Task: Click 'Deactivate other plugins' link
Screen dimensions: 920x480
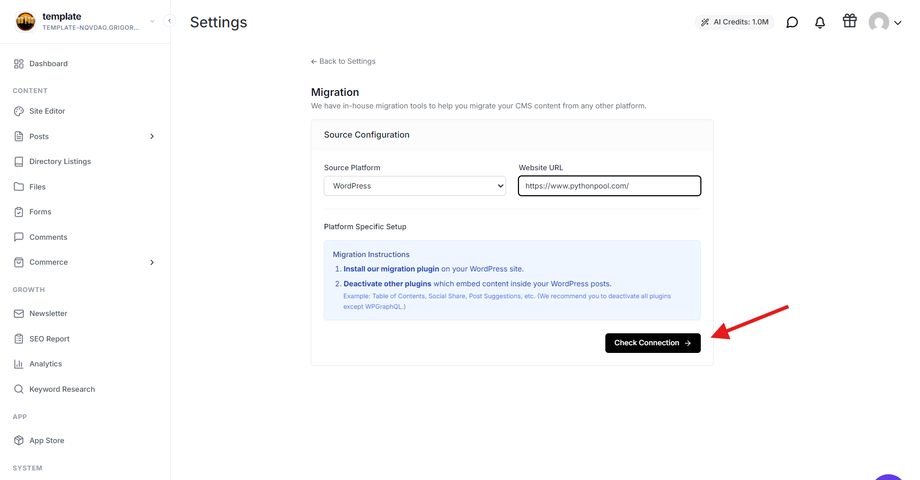Action: coord(387,283)
